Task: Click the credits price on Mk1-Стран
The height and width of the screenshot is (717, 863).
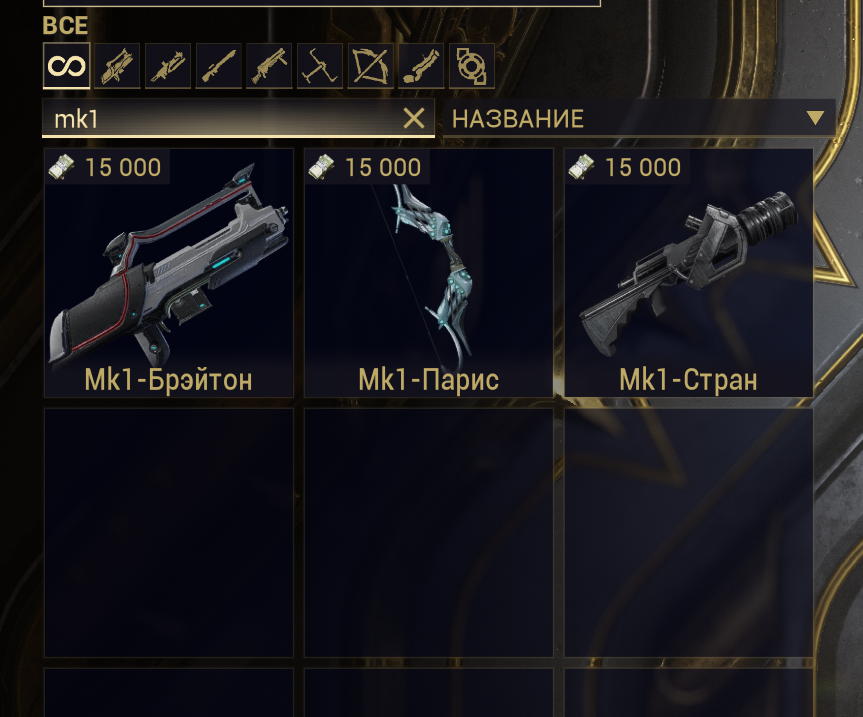Action: [643, 167]
